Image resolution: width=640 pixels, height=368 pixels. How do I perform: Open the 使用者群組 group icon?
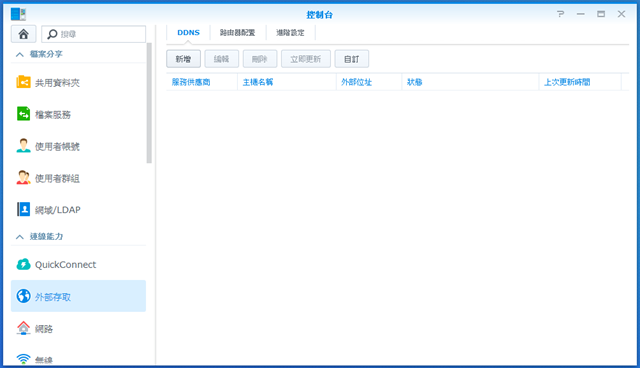click(23, 177)
